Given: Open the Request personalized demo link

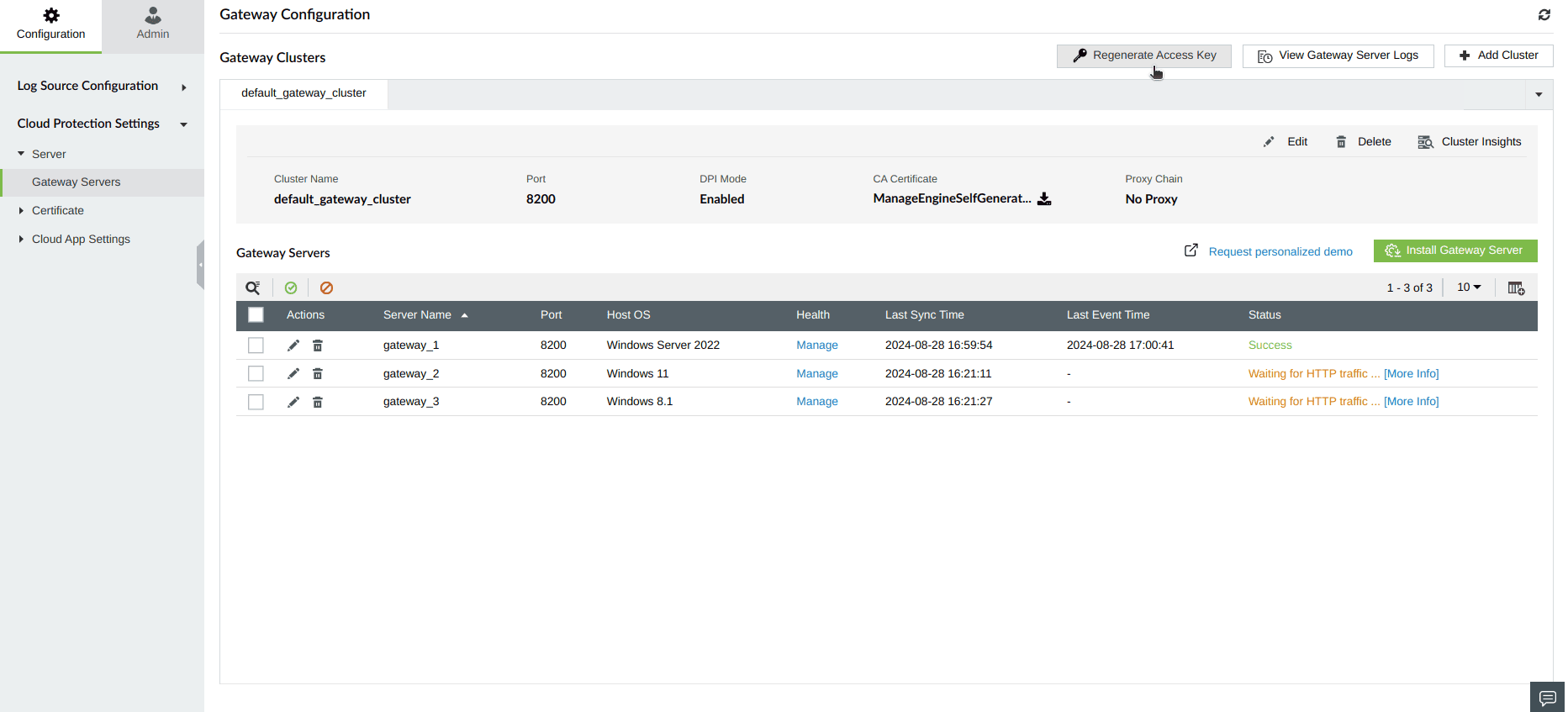Looking at the screenshot, I should tap(1280, 251).
